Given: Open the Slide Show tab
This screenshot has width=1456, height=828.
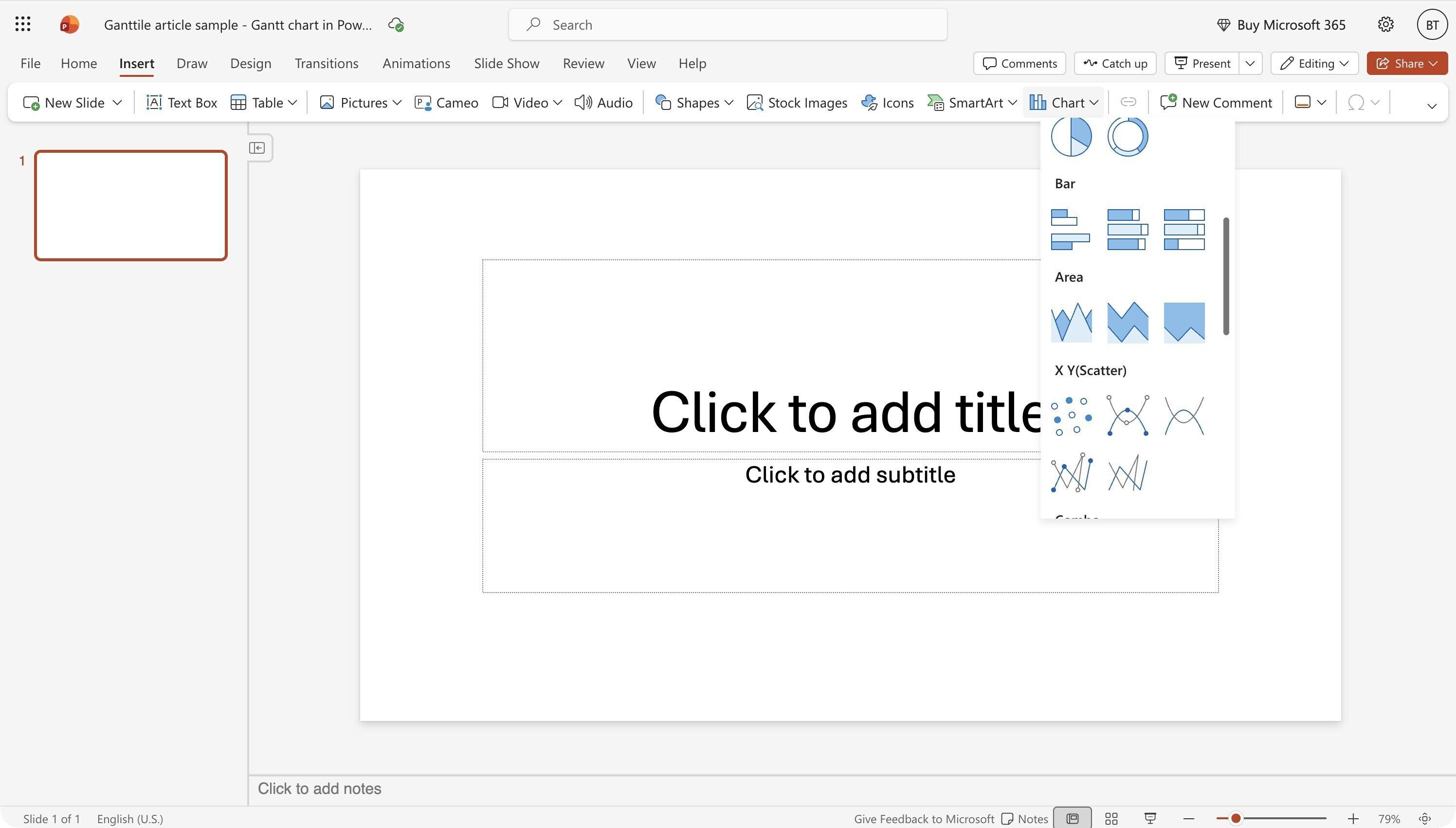Looking at the screenshot, I should (x=507, y=63).
